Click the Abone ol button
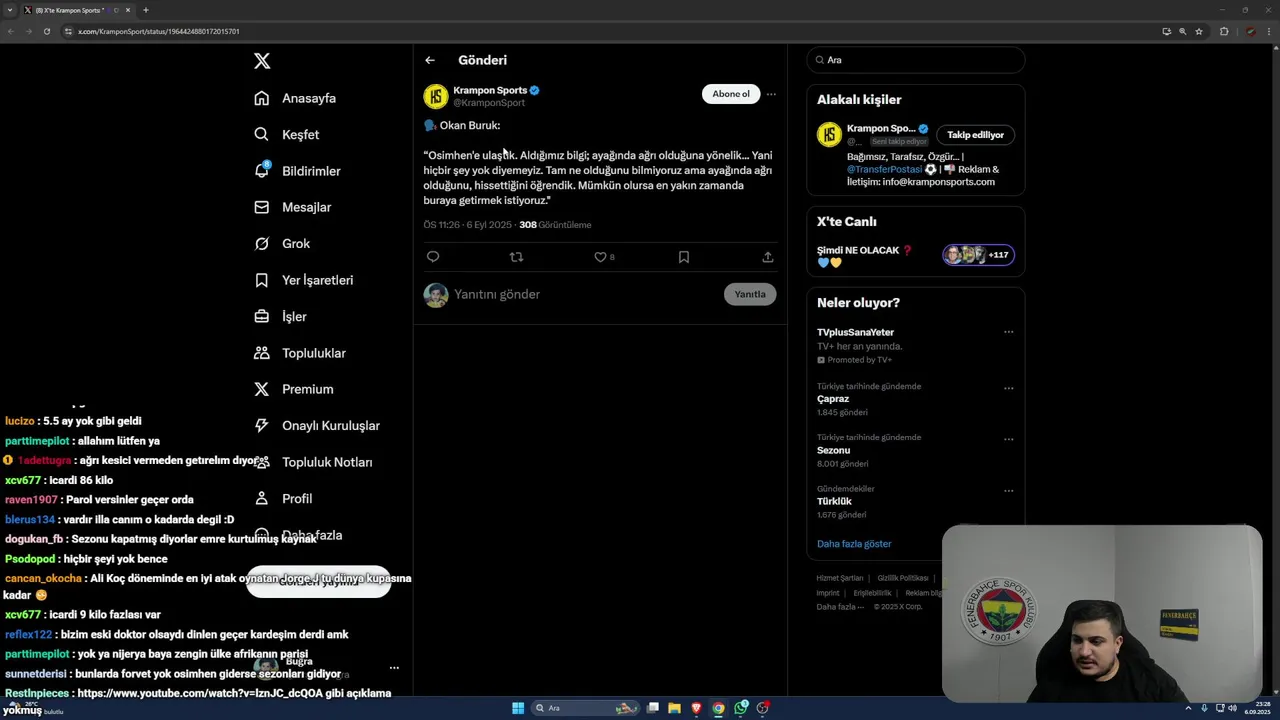1280x720 pixels. pyautogui.click(x=731, y=94)
